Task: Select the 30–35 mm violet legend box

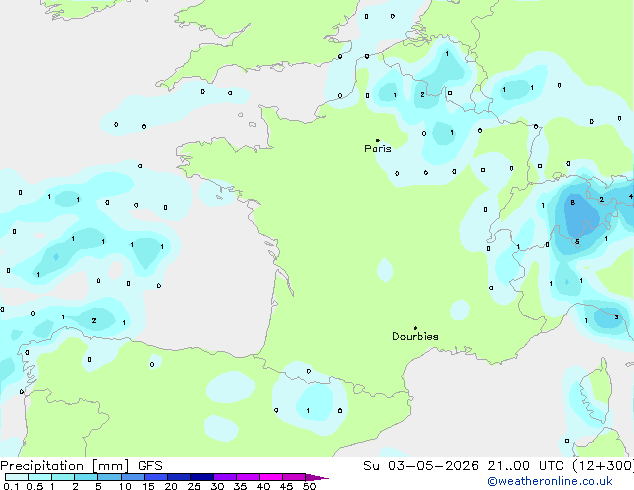Action: 225,477
